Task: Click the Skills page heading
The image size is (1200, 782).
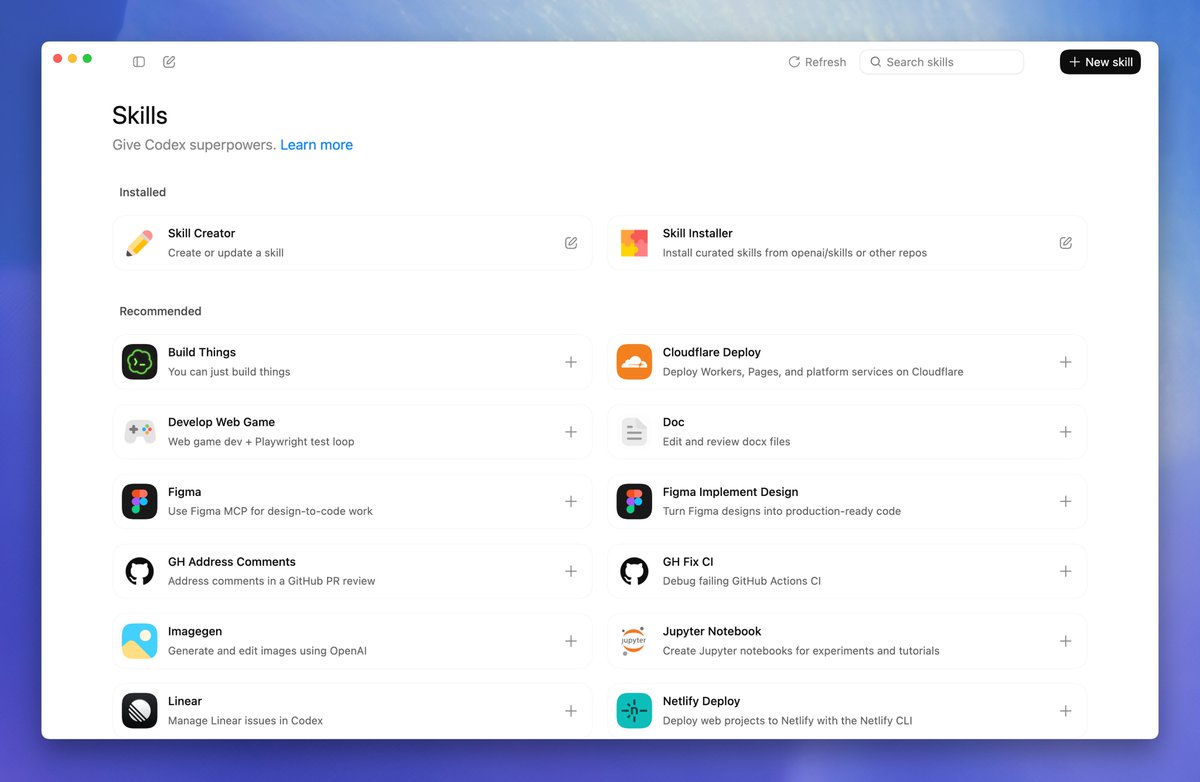Action: pos(140,115)
